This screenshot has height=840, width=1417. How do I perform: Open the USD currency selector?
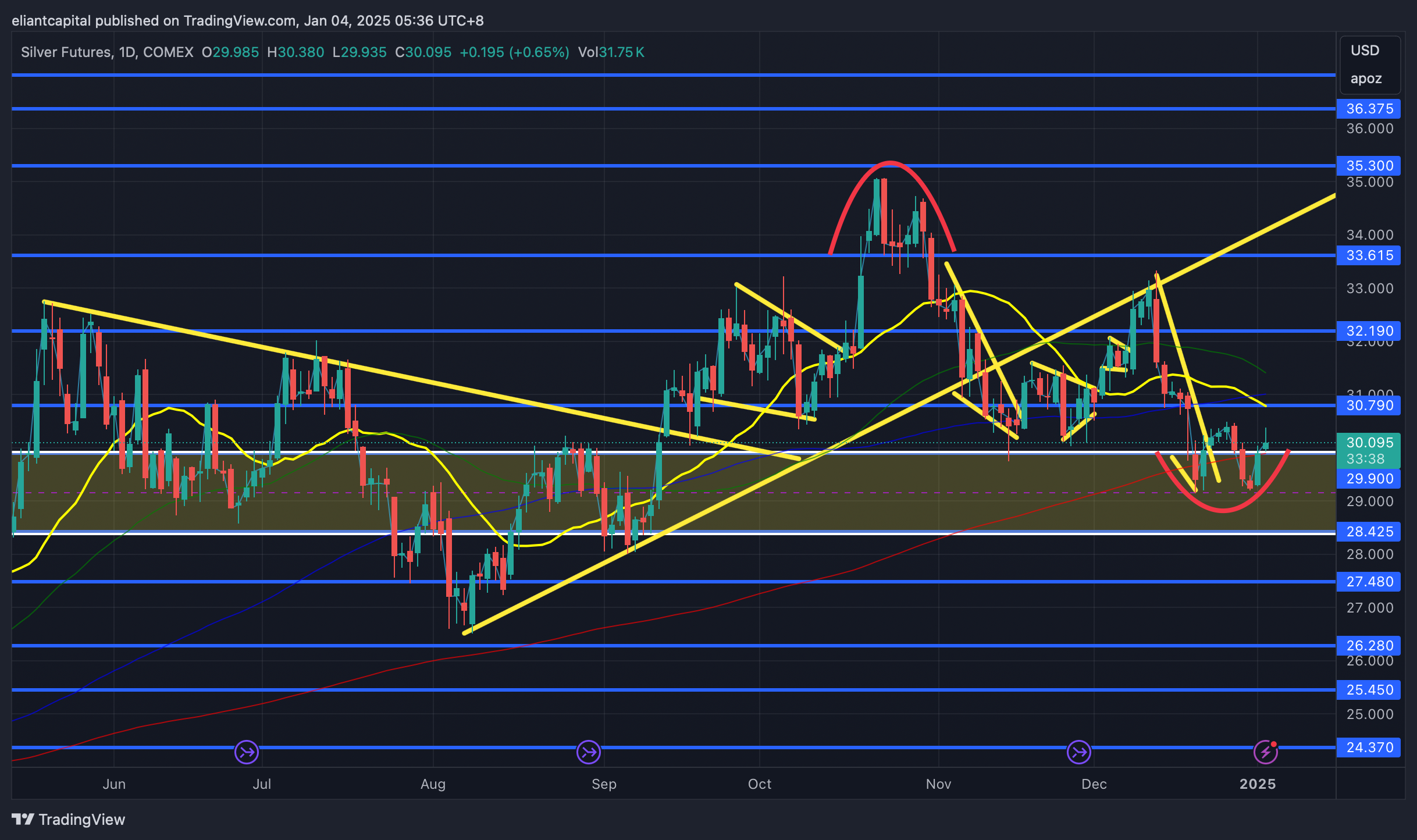coord(1365,51)
